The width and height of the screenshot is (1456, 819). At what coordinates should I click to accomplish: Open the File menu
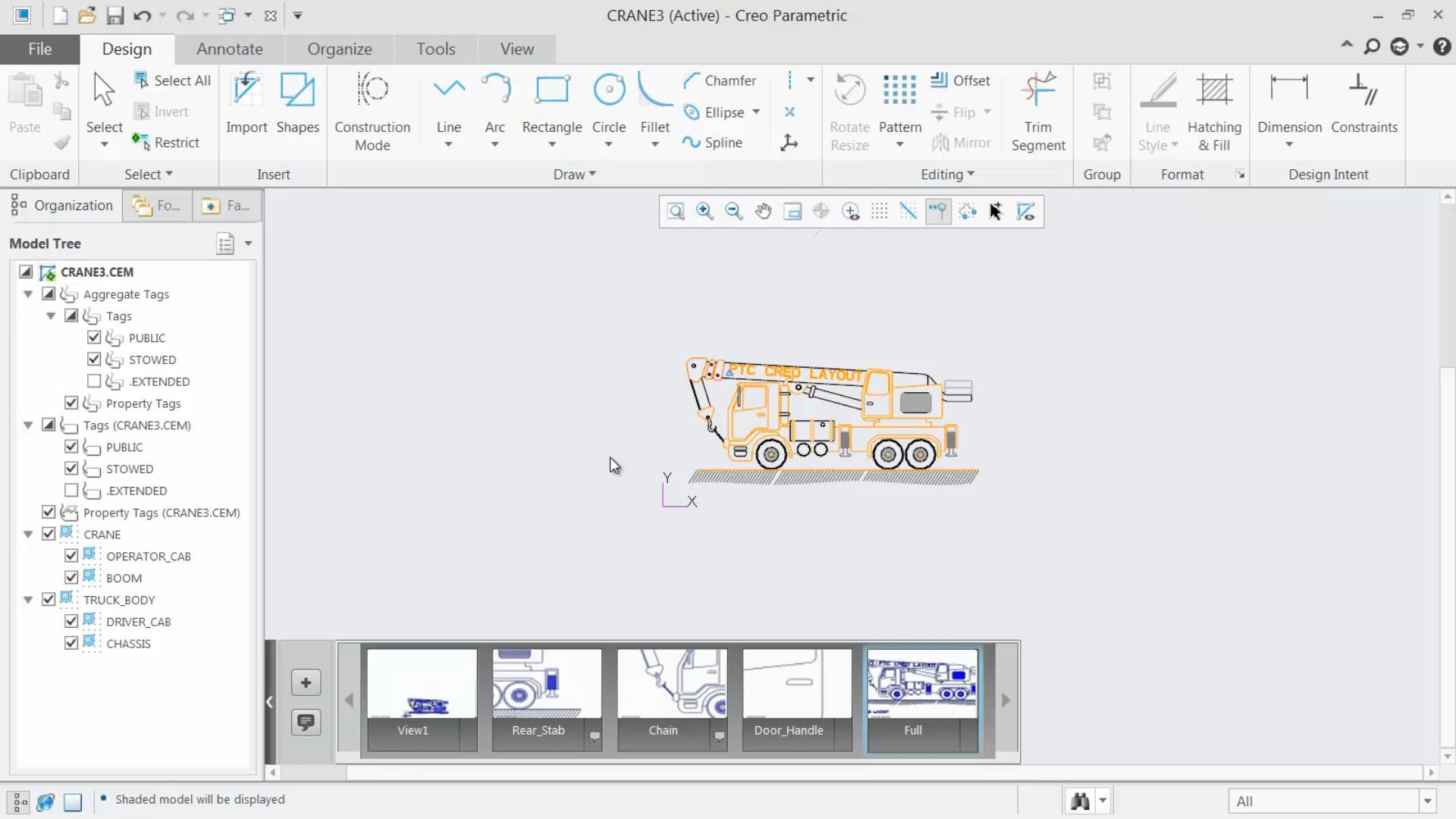tap(39, 49)
